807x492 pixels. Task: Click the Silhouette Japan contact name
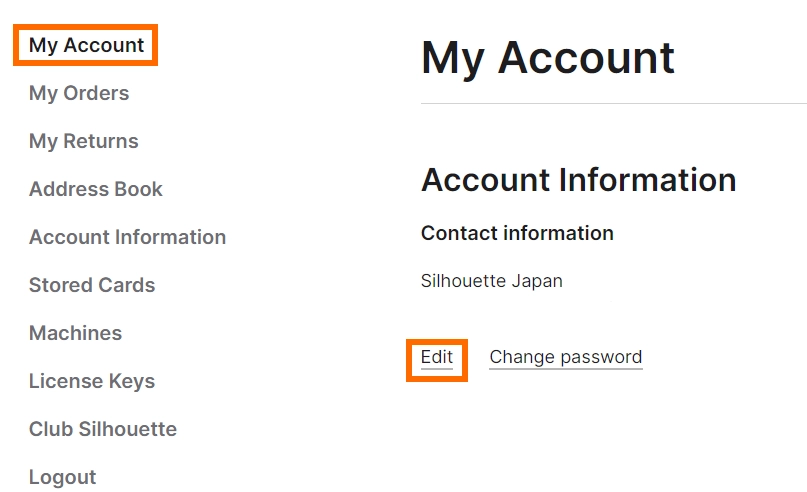coord(491,281)
